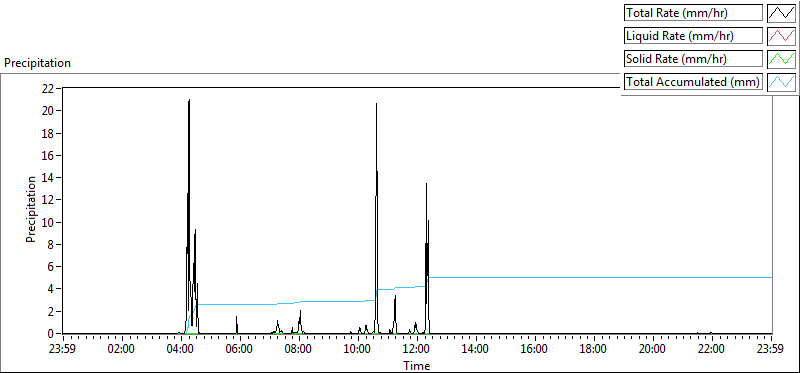Click the Solid Rate (mm/hr) legend label
The width and height of the screenshot is (800, 373).
coord(693,59)
